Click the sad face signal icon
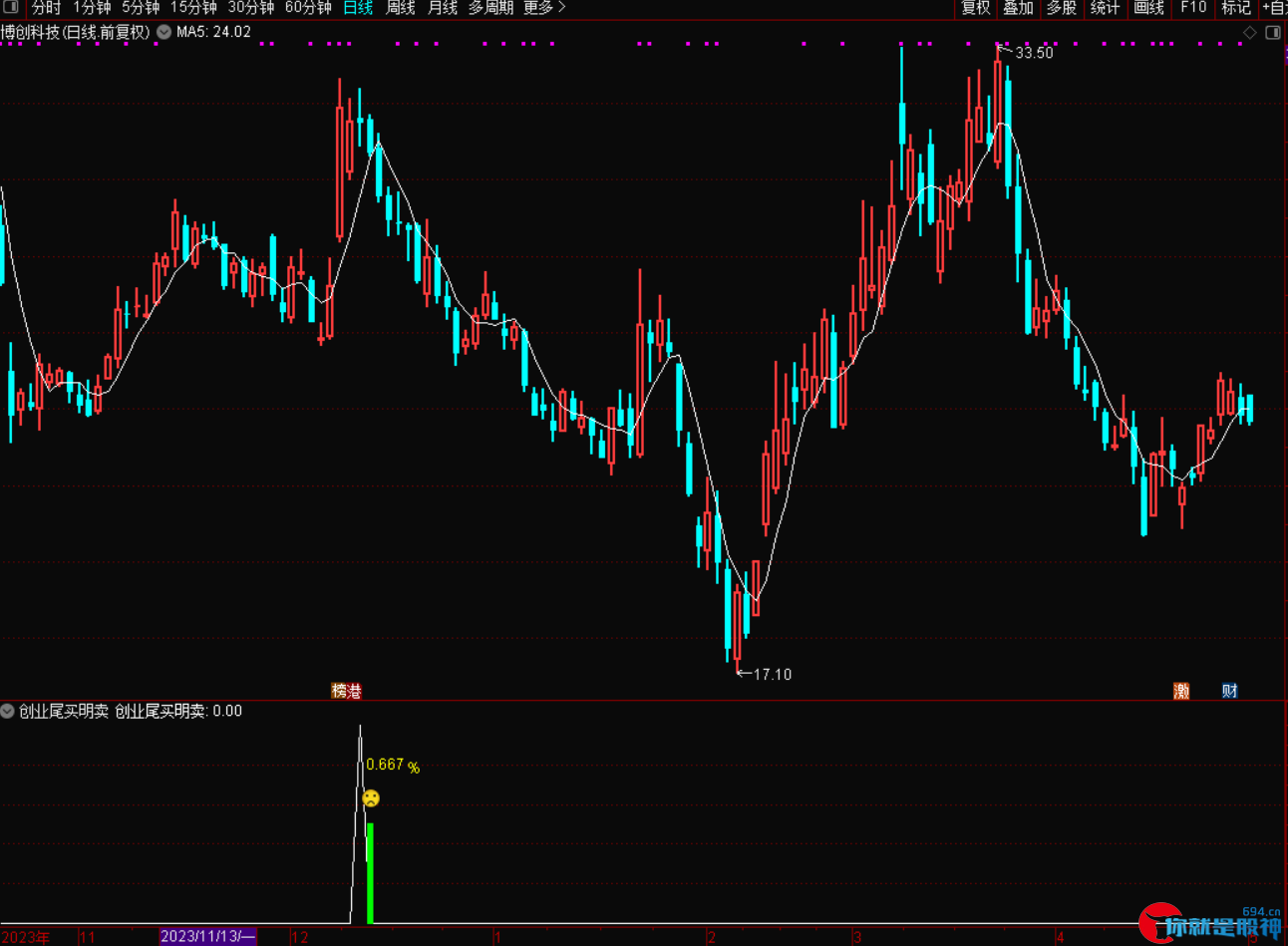This screenshot has height=946, width=1288. click(x=371, y=797)
